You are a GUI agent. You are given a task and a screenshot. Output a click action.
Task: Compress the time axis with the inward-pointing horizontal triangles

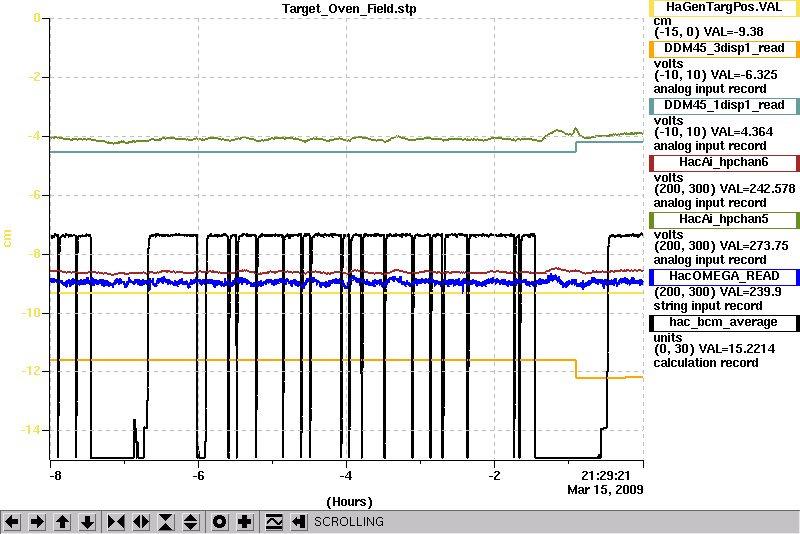tap(116, 522)
